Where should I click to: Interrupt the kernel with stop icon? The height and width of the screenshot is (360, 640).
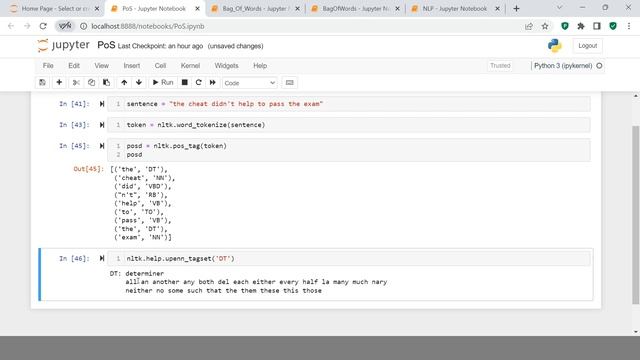click(x=184, y=82)
